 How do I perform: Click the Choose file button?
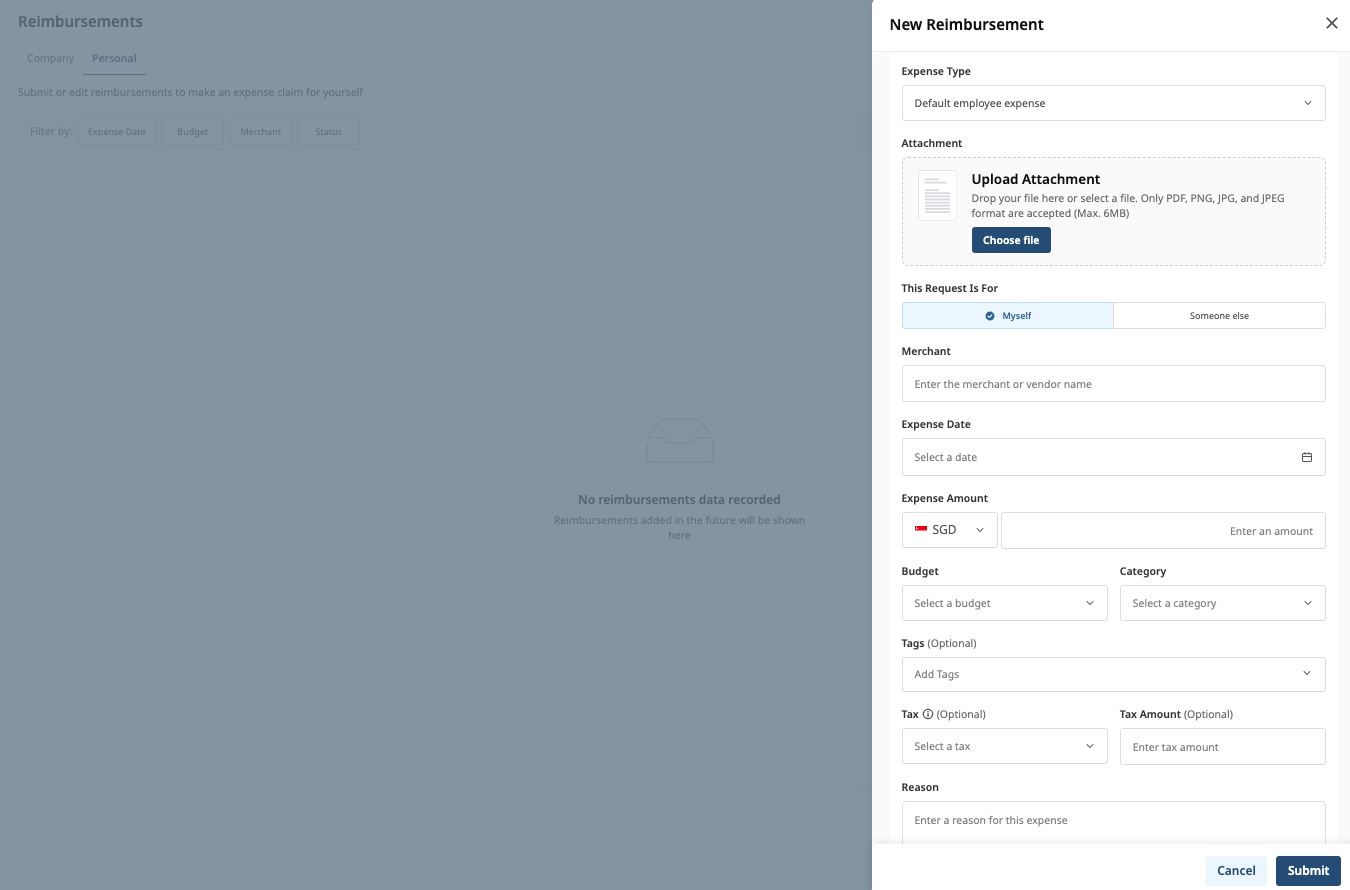1011,240
